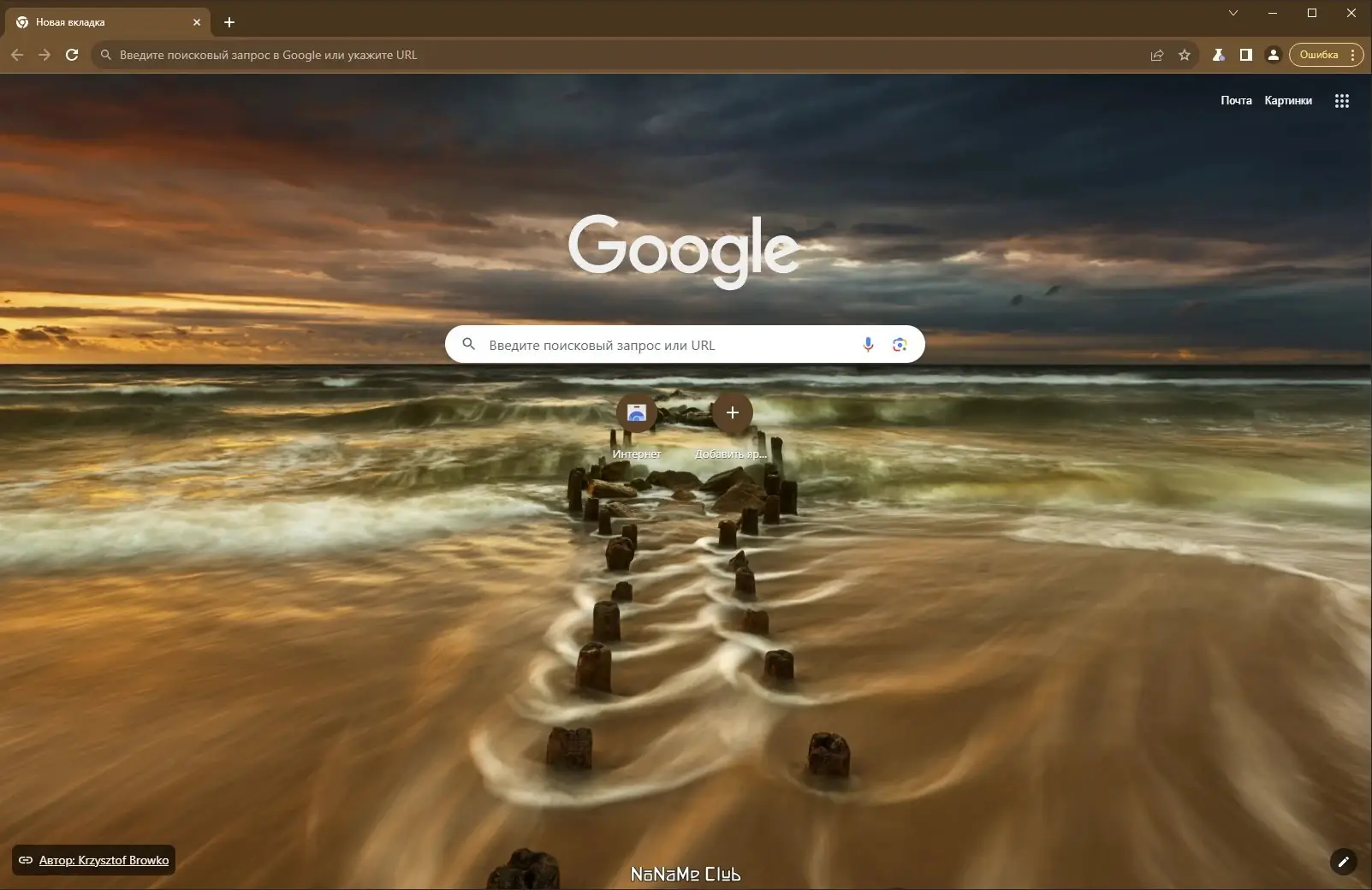Click the Google search box

[685, 344]
